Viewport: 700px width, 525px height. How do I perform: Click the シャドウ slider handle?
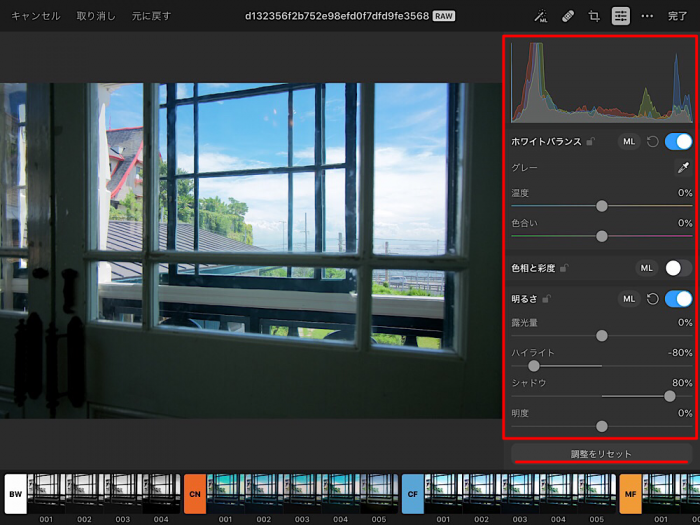pyautogui.click(x=670, y=396)
